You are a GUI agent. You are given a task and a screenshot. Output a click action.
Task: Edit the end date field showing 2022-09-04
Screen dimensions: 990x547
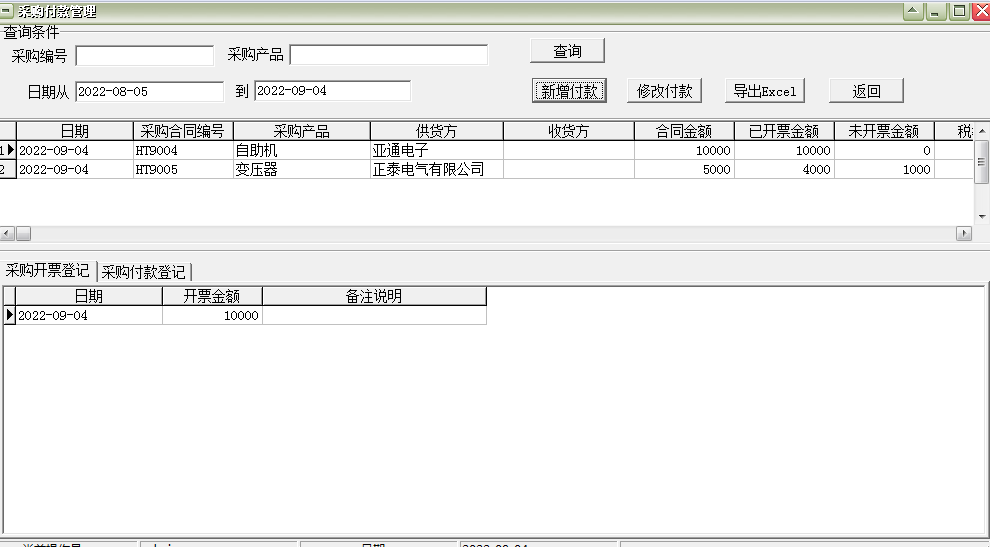[x=332, y=91]
